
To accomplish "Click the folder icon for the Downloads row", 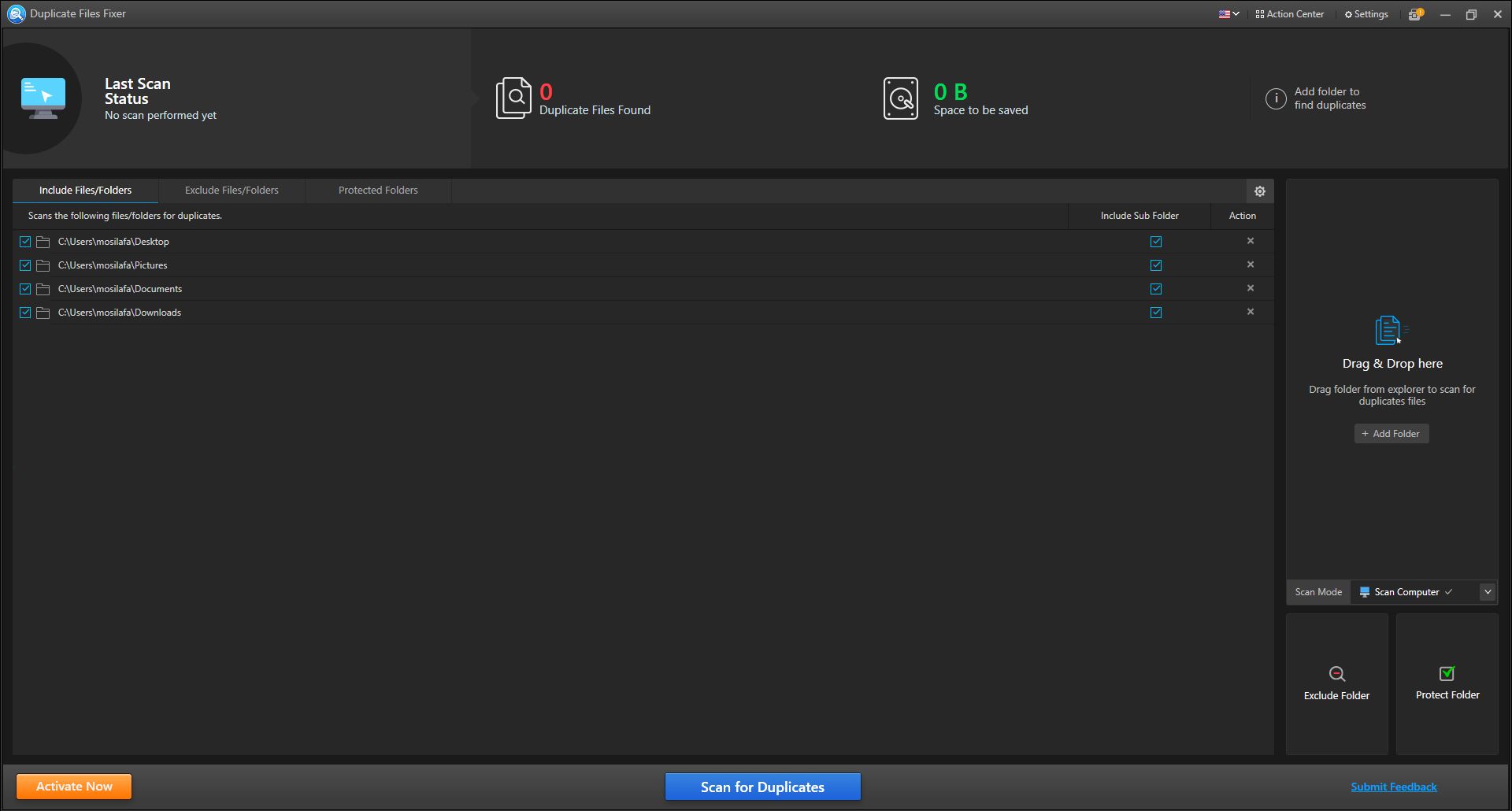I will (43, 313).
